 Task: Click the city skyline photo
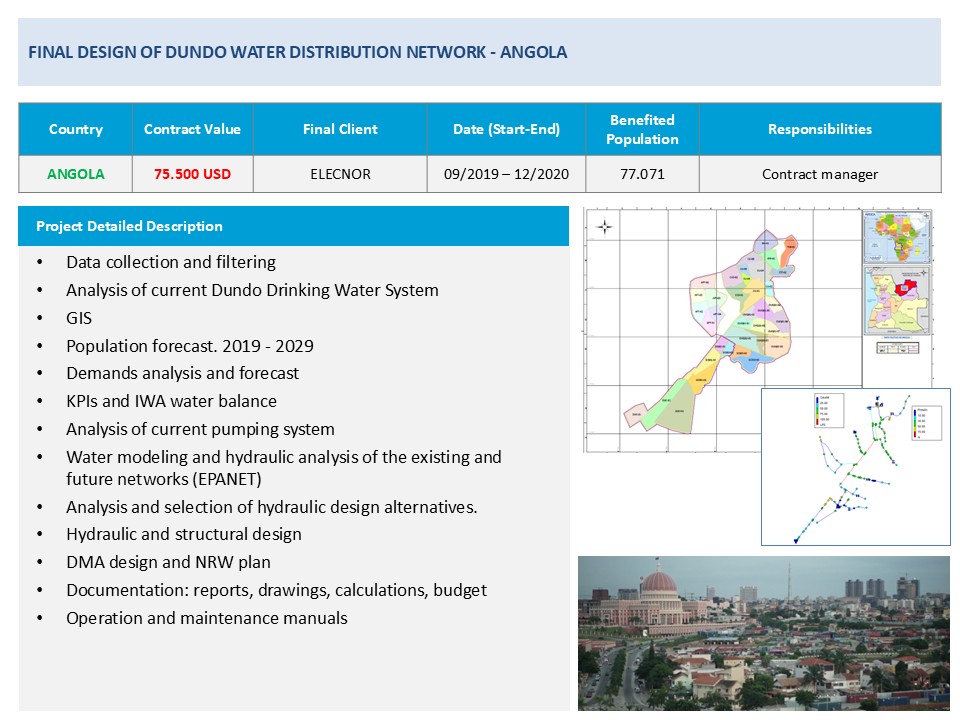763,632
